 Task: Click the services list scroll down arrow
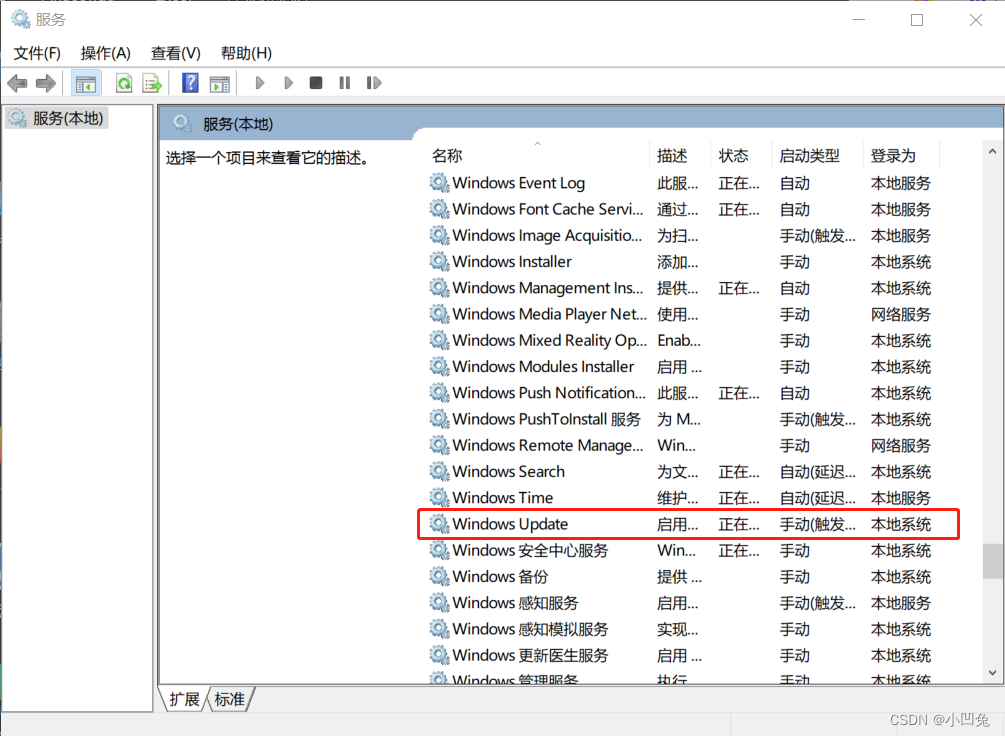click(x=992, y=673)
